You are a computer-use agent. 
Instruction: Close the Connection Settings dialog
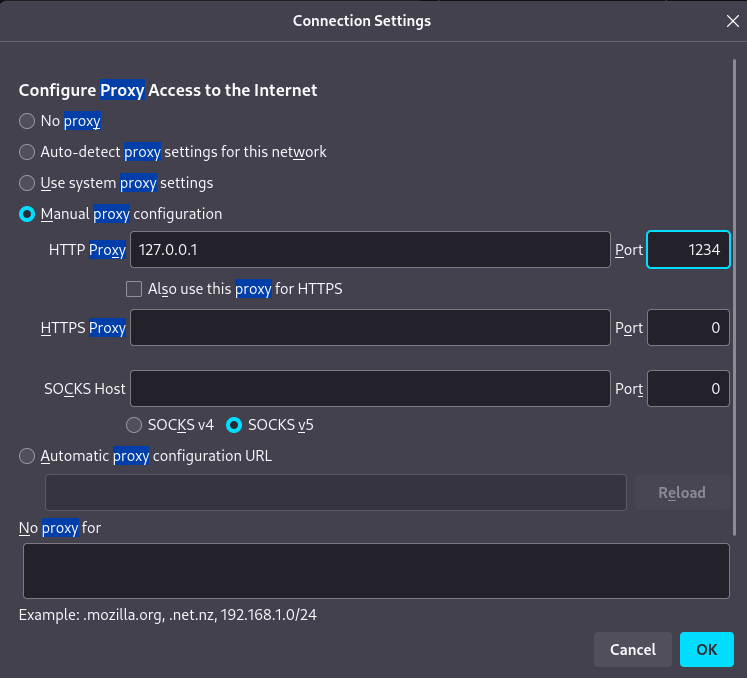732,21
